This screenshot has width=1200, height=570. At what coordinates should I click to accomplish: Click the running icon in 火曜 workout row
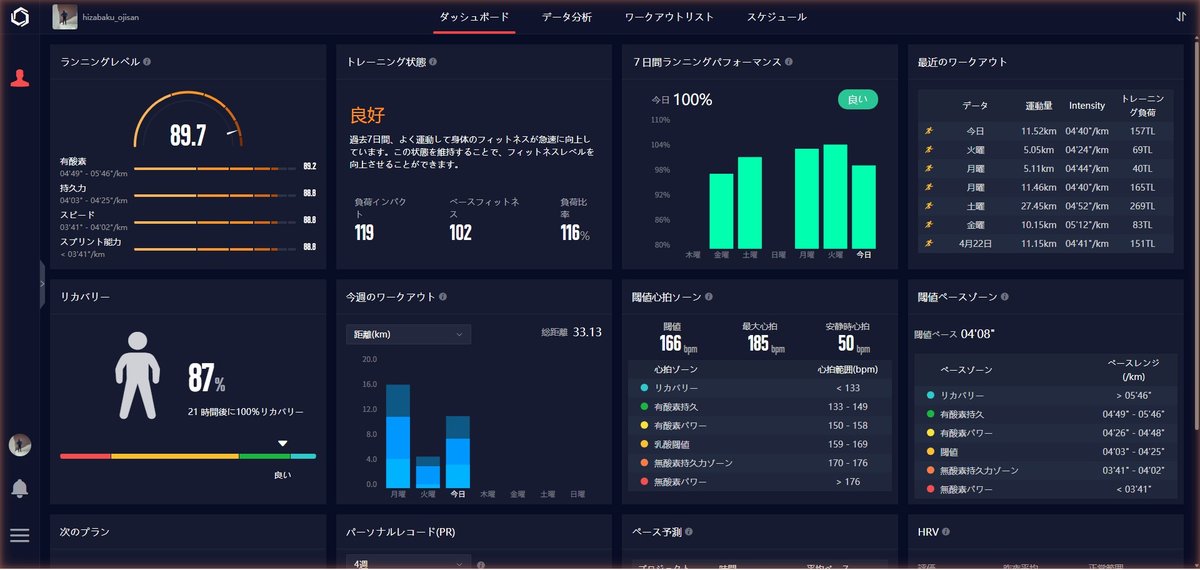coord(929,149)
